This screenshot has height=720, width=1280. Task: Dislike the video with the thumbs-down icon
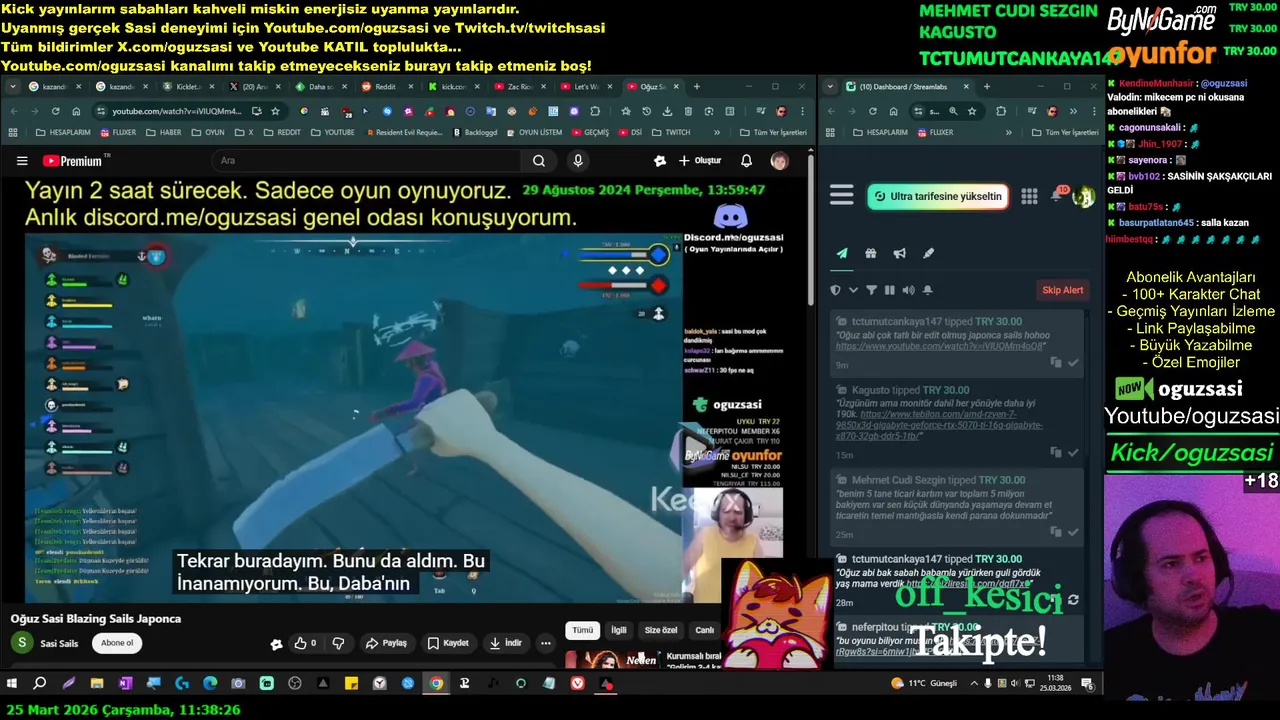(x=338, y=643)
